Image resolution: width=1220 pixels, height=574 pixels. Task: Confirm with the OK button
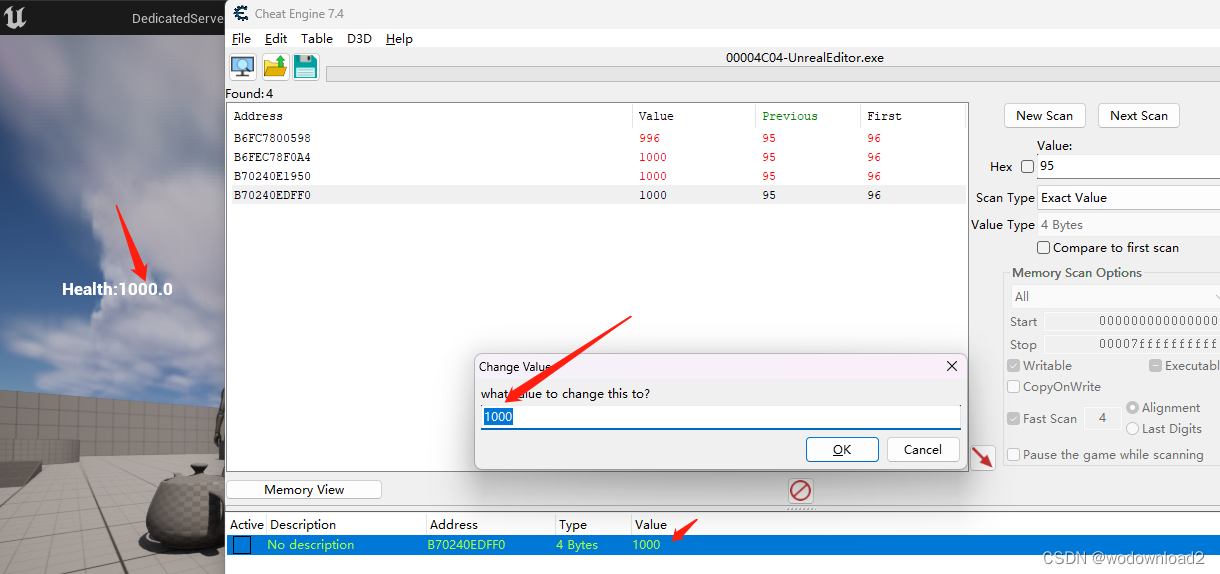[842, 449]
